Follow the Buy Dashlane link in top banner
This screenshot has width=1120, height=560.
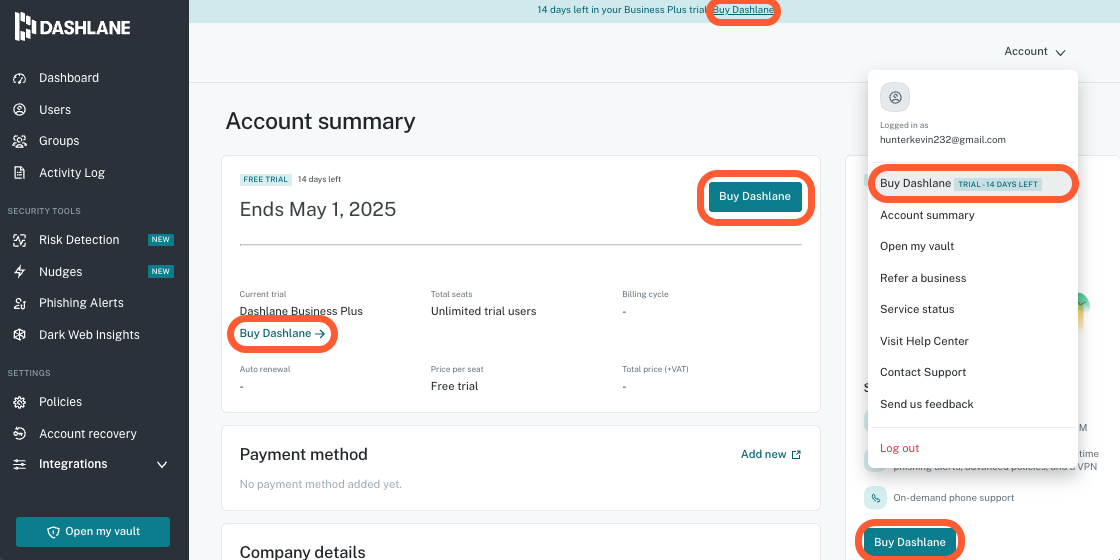click(743, 10)
